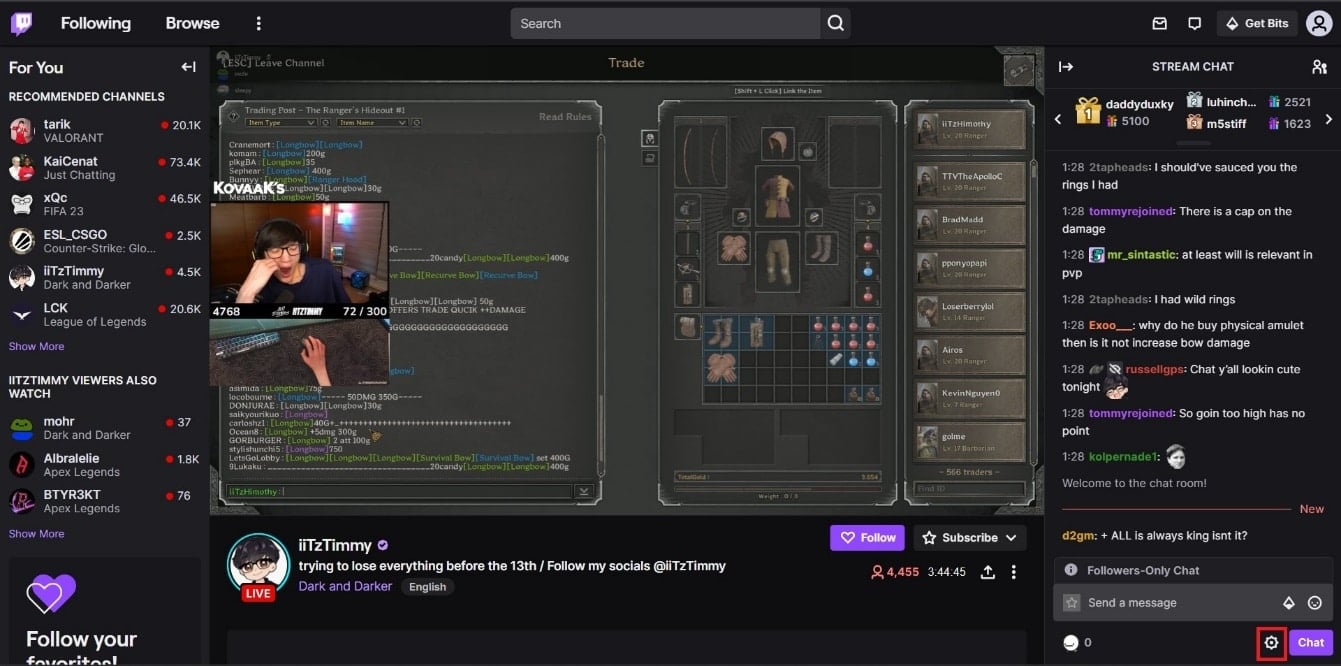The width and height of the screenshot is (1341, 666).
Task: Collapse the Stream Chat panel
Action: pos(1065,66)
